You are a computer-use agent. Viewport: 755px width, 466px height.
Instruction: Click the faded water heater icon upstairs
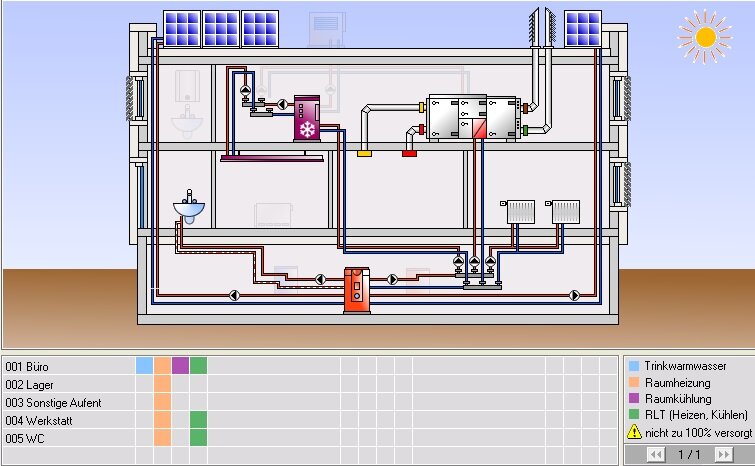tap(187, 85)
